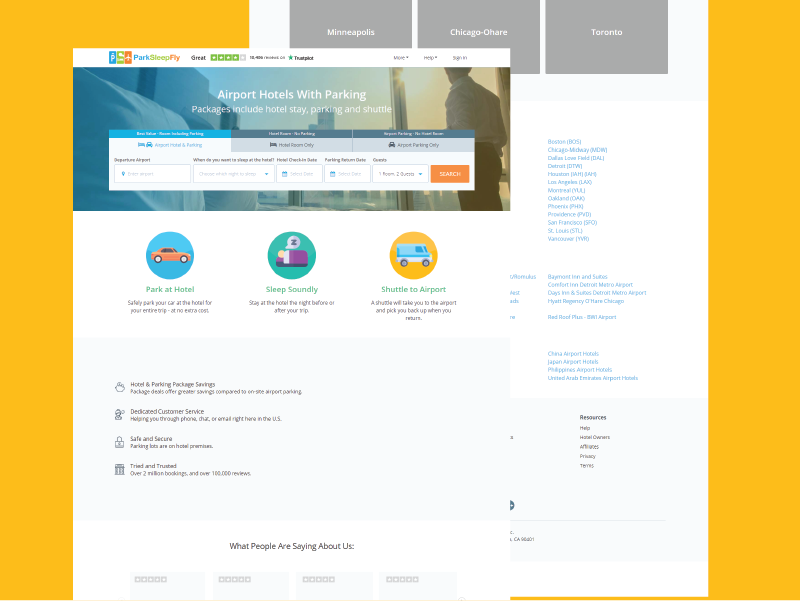The width and height of the screenshot is (800, 601).
Task: Click the Sleep Soundly bed icon
Action: coord(292,255)
